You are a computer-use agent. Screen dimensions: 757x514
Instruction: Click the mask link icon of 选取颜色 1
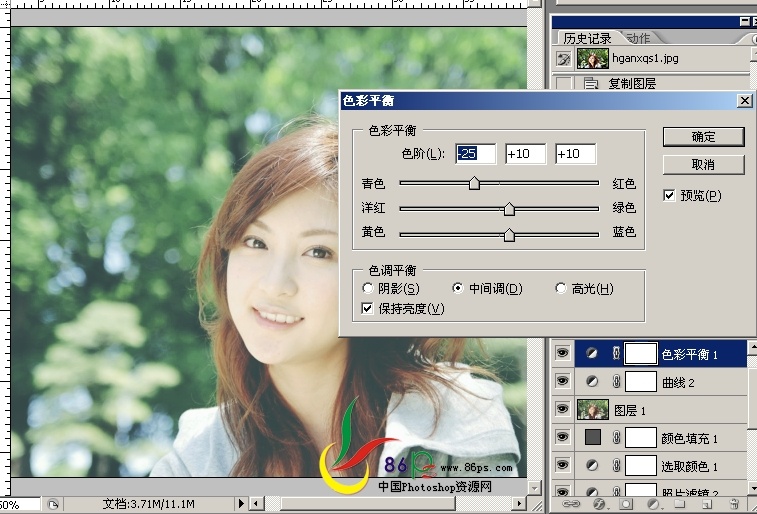pyautogui.click(x=616, y=465)
